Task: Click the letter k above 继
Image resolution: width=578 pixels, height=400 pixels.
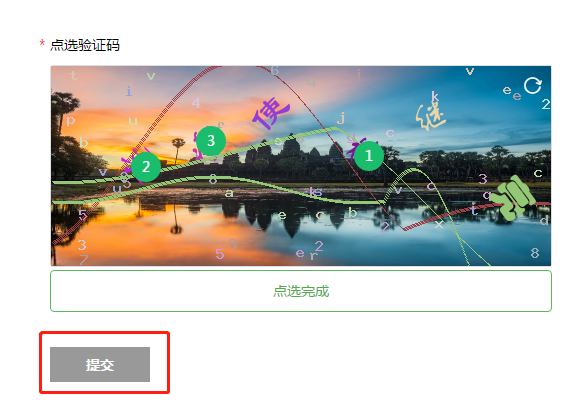Action: coord(435,96)
